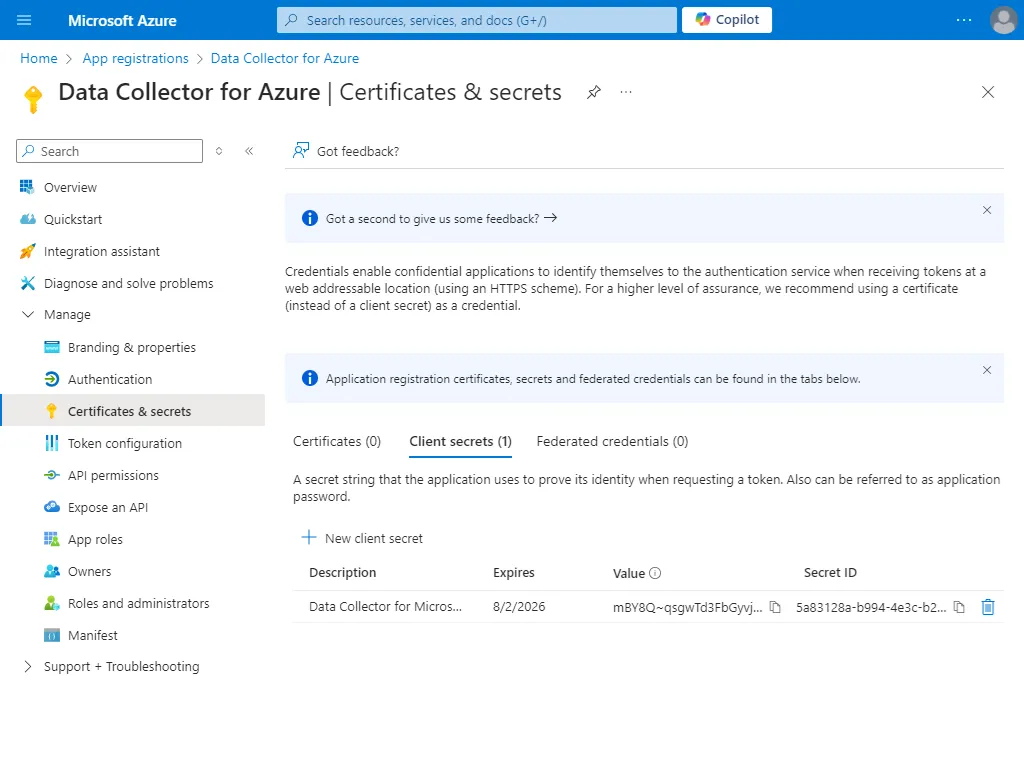Click the 5a83128a-b994 secret ID text
This screenshot has width=1024, height=768.
(871, 607)
